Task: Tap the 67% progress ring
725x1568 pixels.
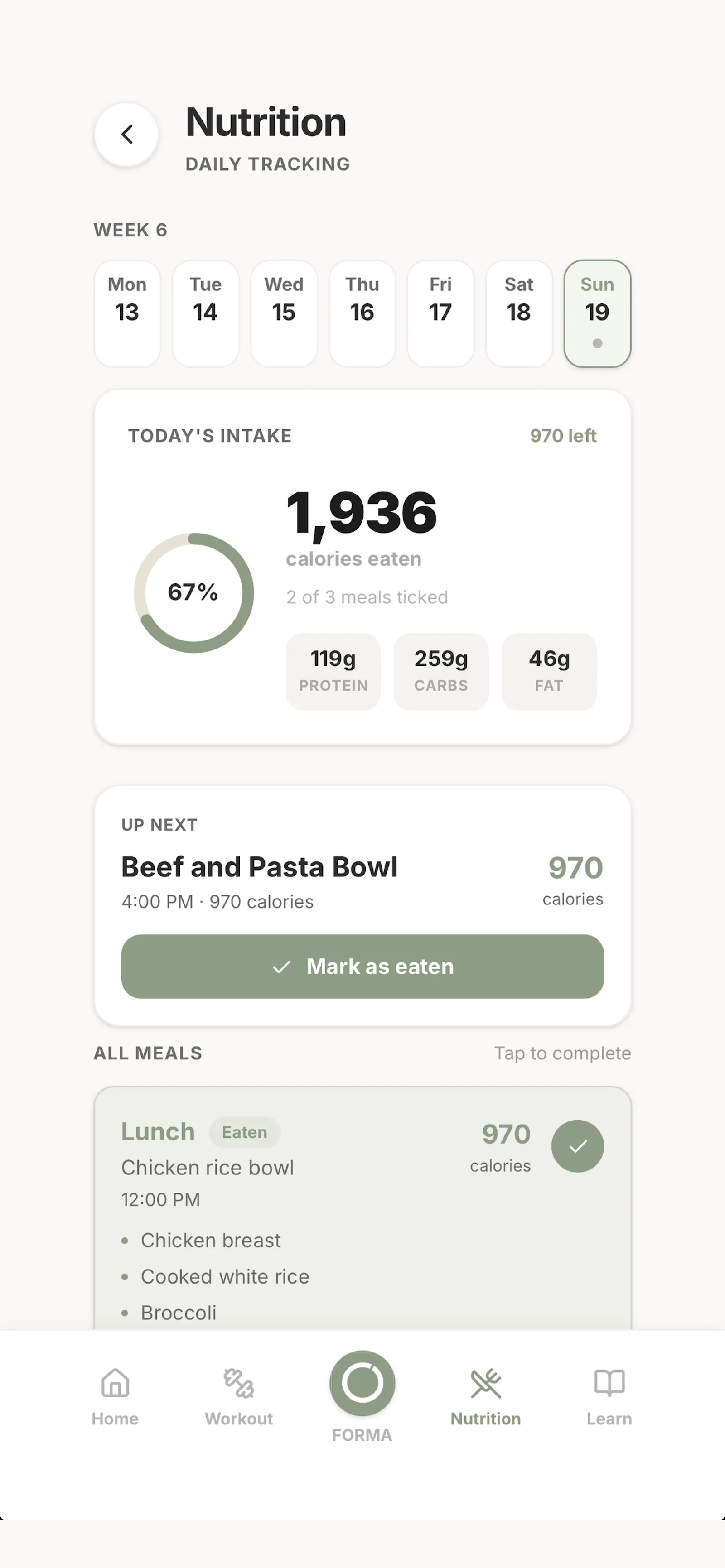Action: 193,593
